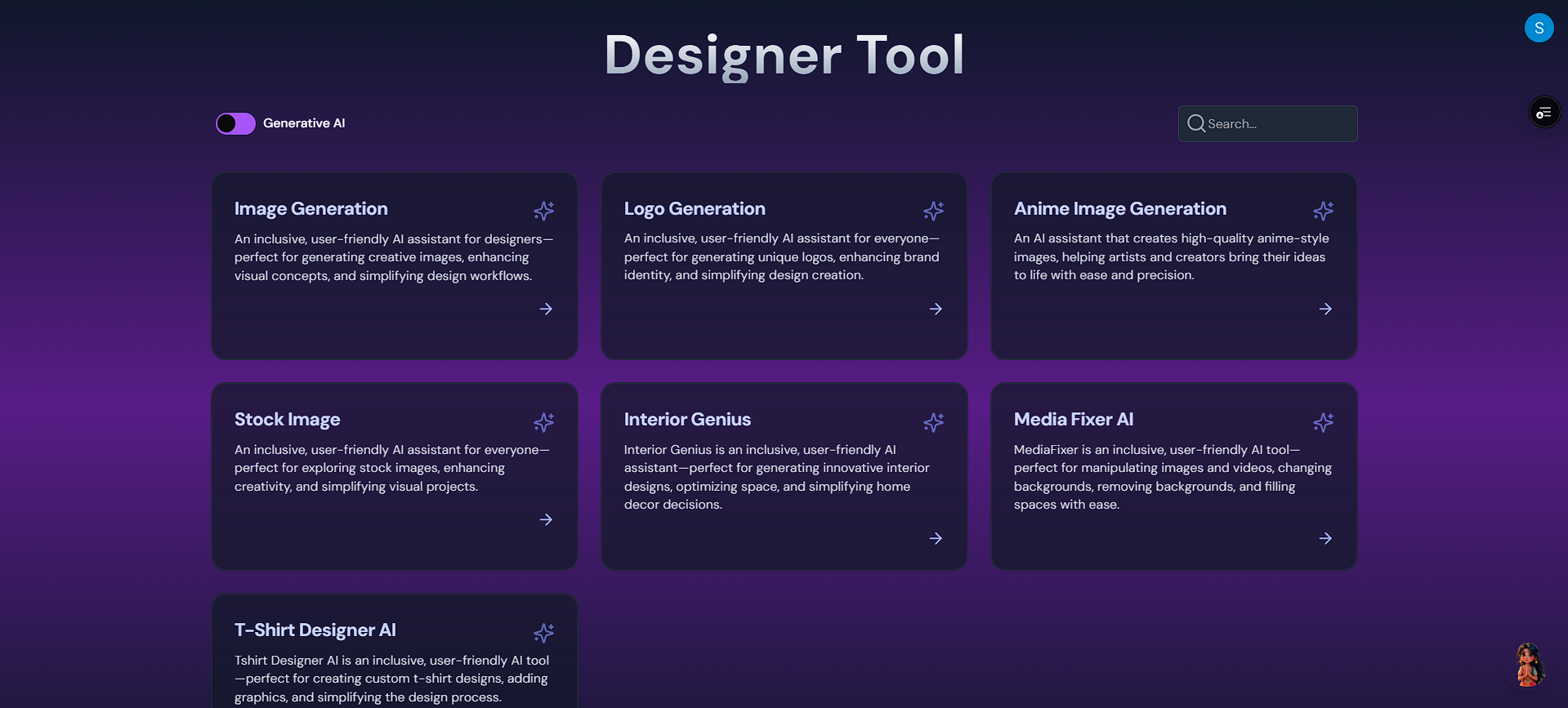Click Image Generation description text
This screenshot has width=1568, height=708.
[394, 257]
